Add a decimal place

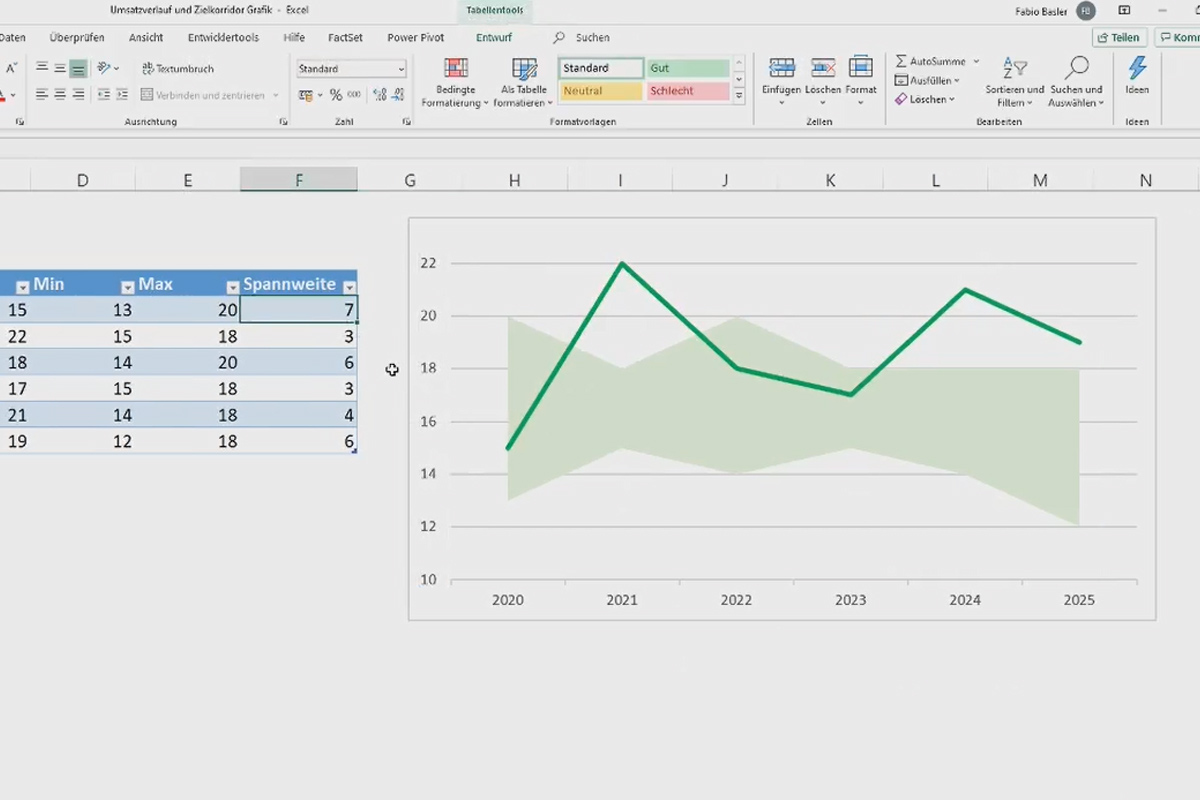coord(380,95)
